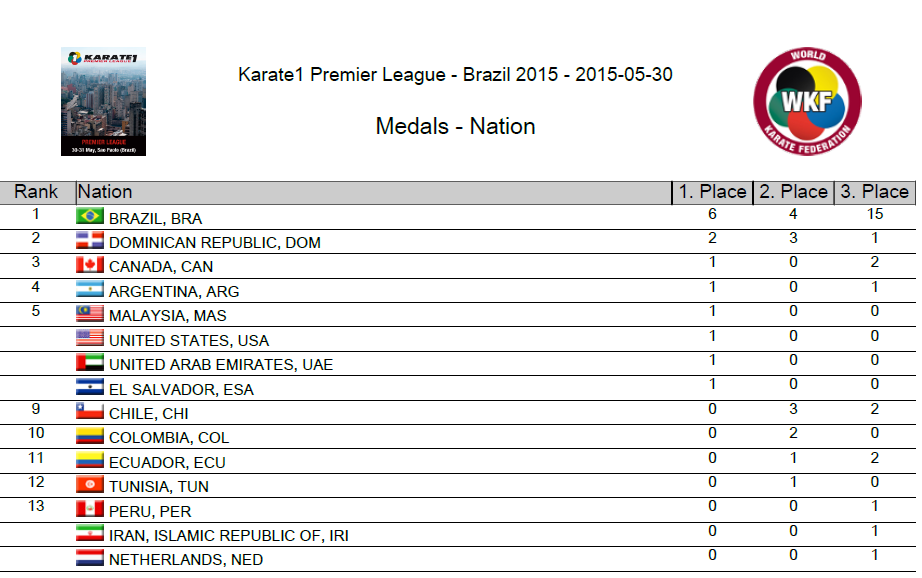Click the Brazil flag icon
This screenshot has height=578, width=922.
click(90, 216)
